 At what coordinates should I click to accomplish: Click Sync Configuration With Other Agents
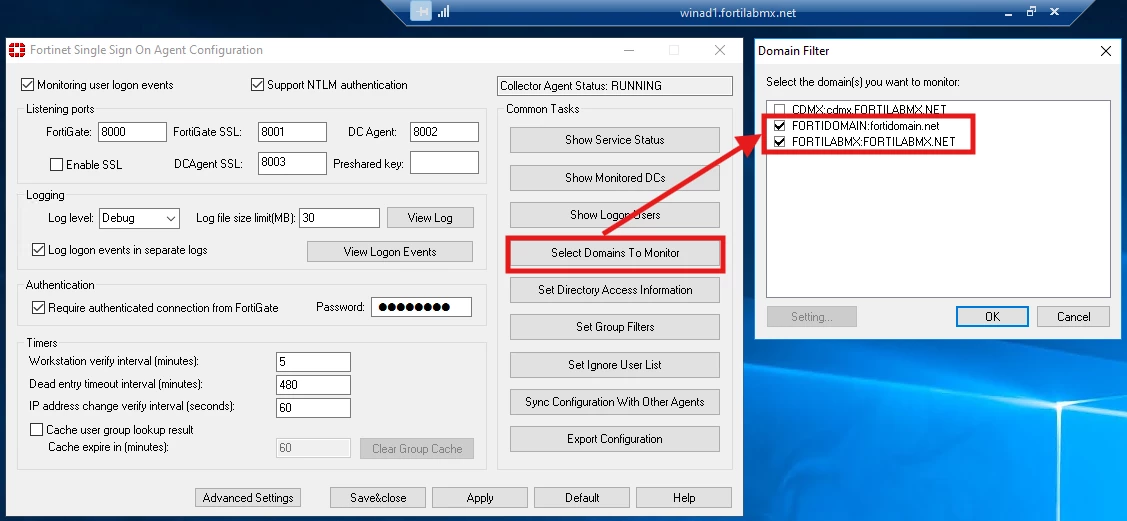pos(615,402)
